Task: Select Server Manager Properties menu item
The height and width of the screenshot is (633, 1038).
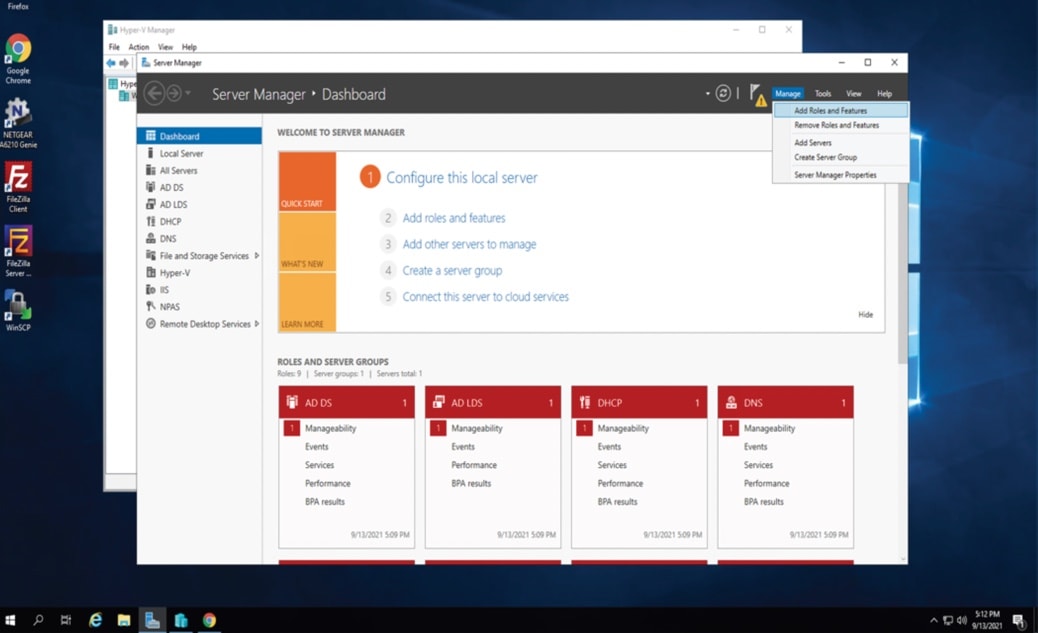Action: tap(835, 175)
